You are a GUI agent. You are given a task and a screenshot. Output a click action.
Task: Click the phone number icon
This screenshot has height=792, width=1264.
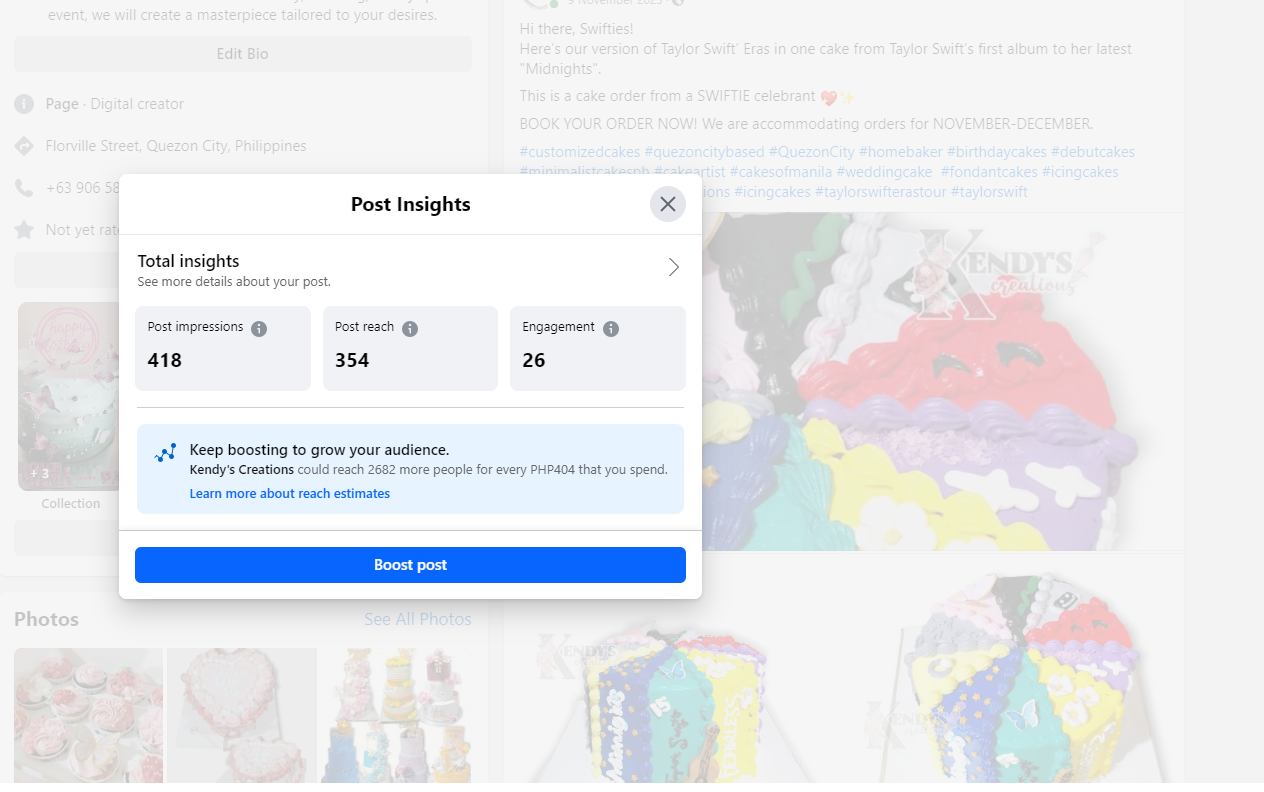pyautogui.click(x=24, y=188)
